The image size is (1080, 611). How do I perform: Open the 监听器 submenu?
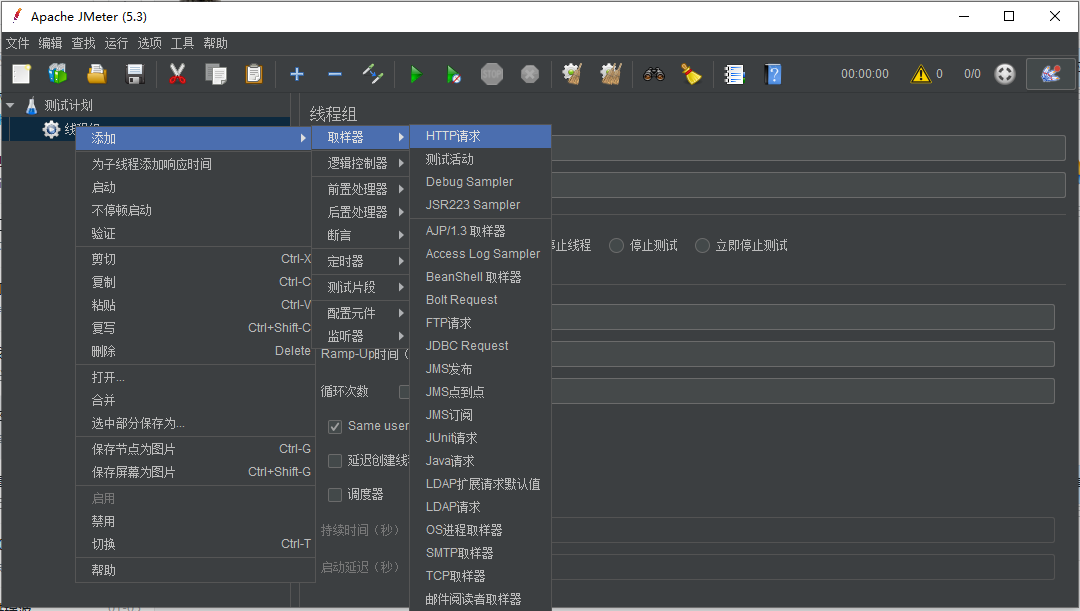pyautogui.click(x=360, y=336)
